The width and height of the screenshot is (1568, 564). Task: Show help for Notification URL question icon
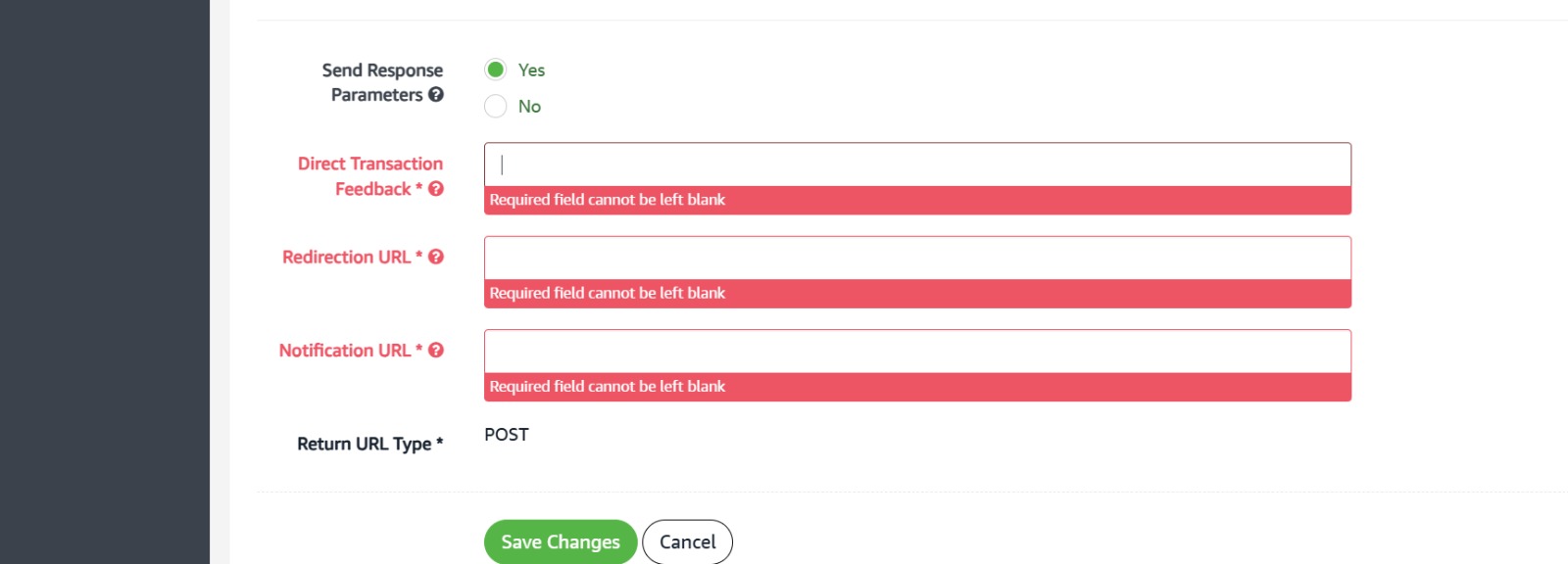coord(436,351)
